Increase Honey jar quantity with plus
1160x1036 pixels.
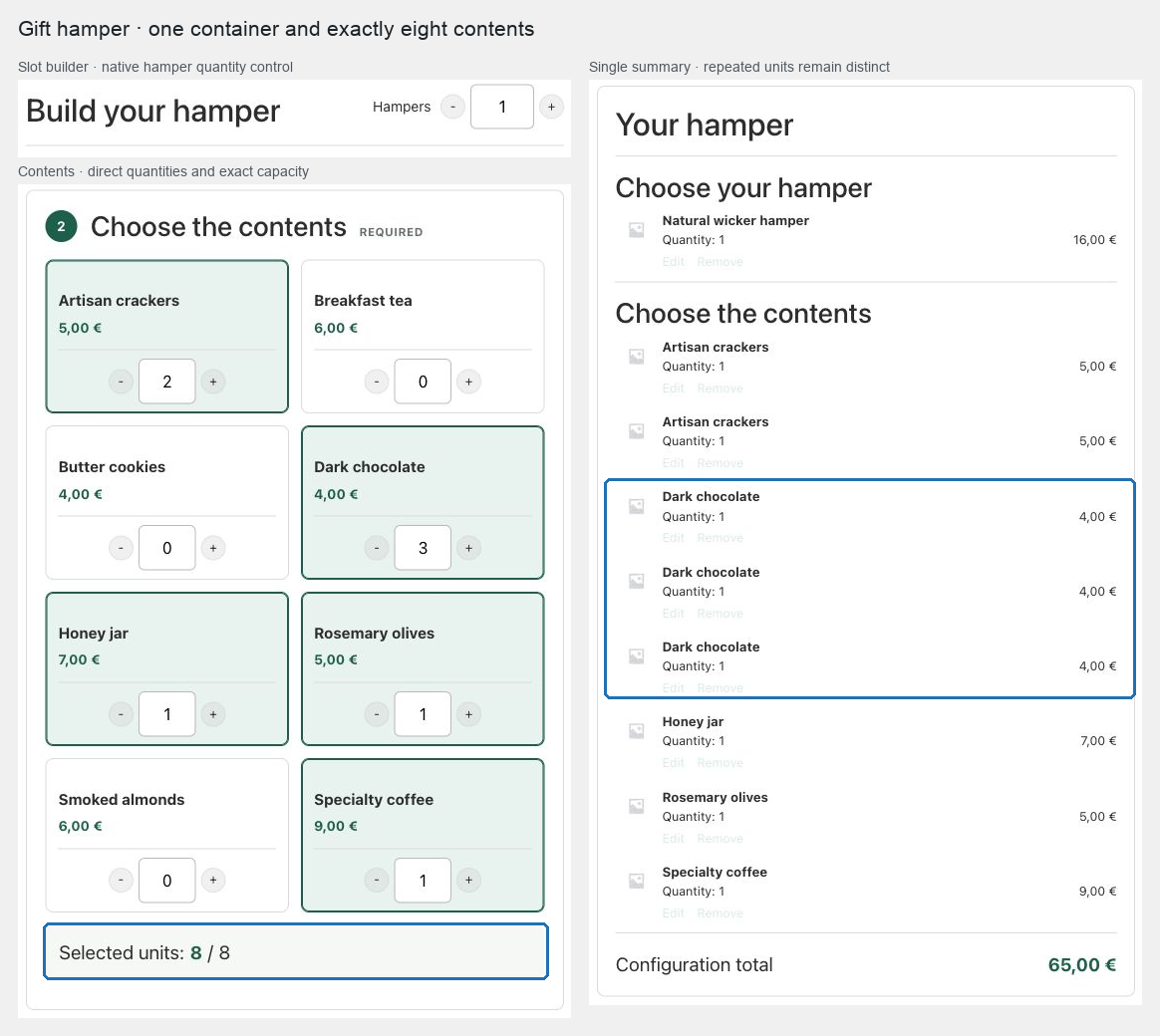click(213, 714)
